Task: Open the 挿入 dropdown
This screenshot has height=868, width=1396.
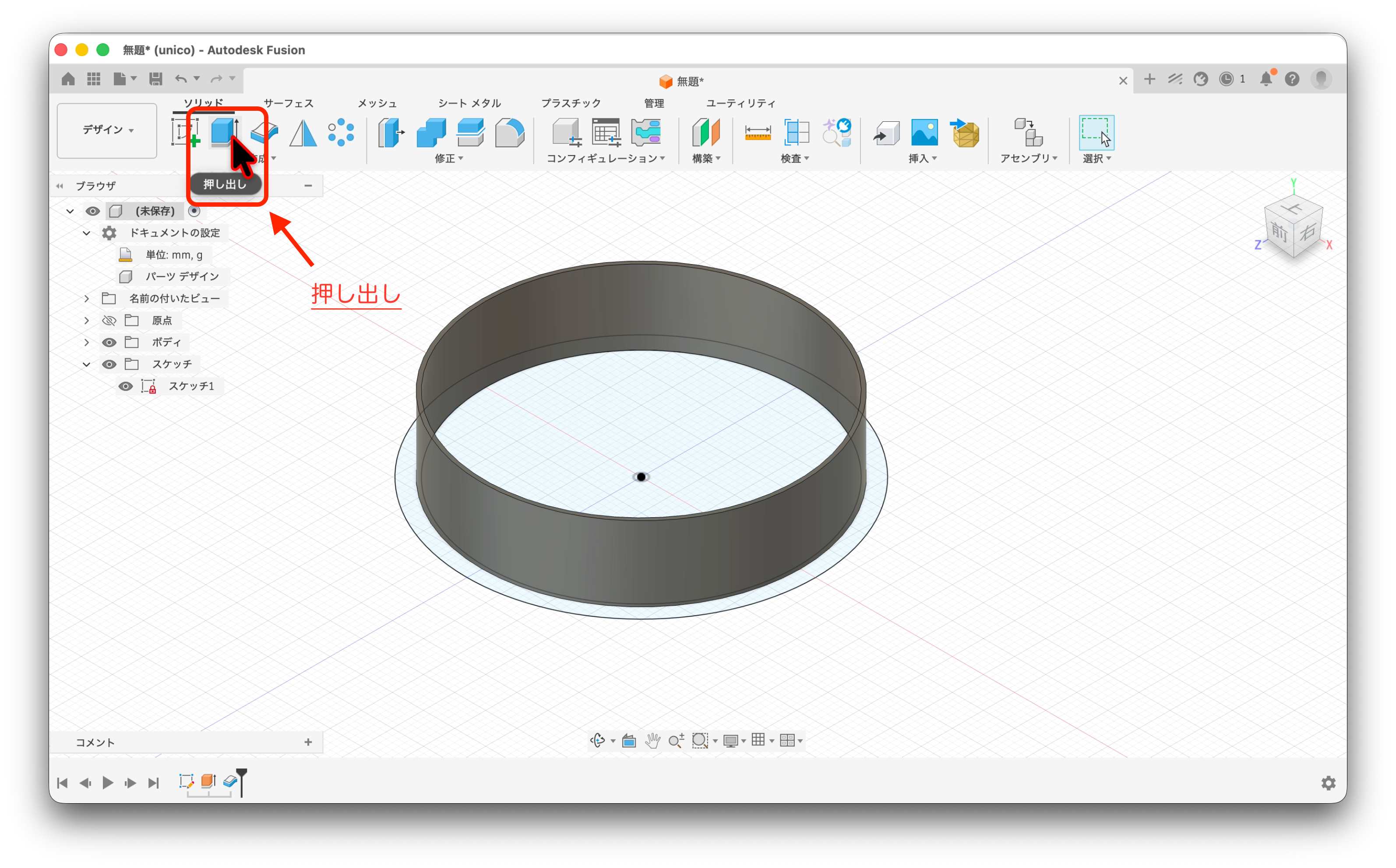Action: [923, 159]
